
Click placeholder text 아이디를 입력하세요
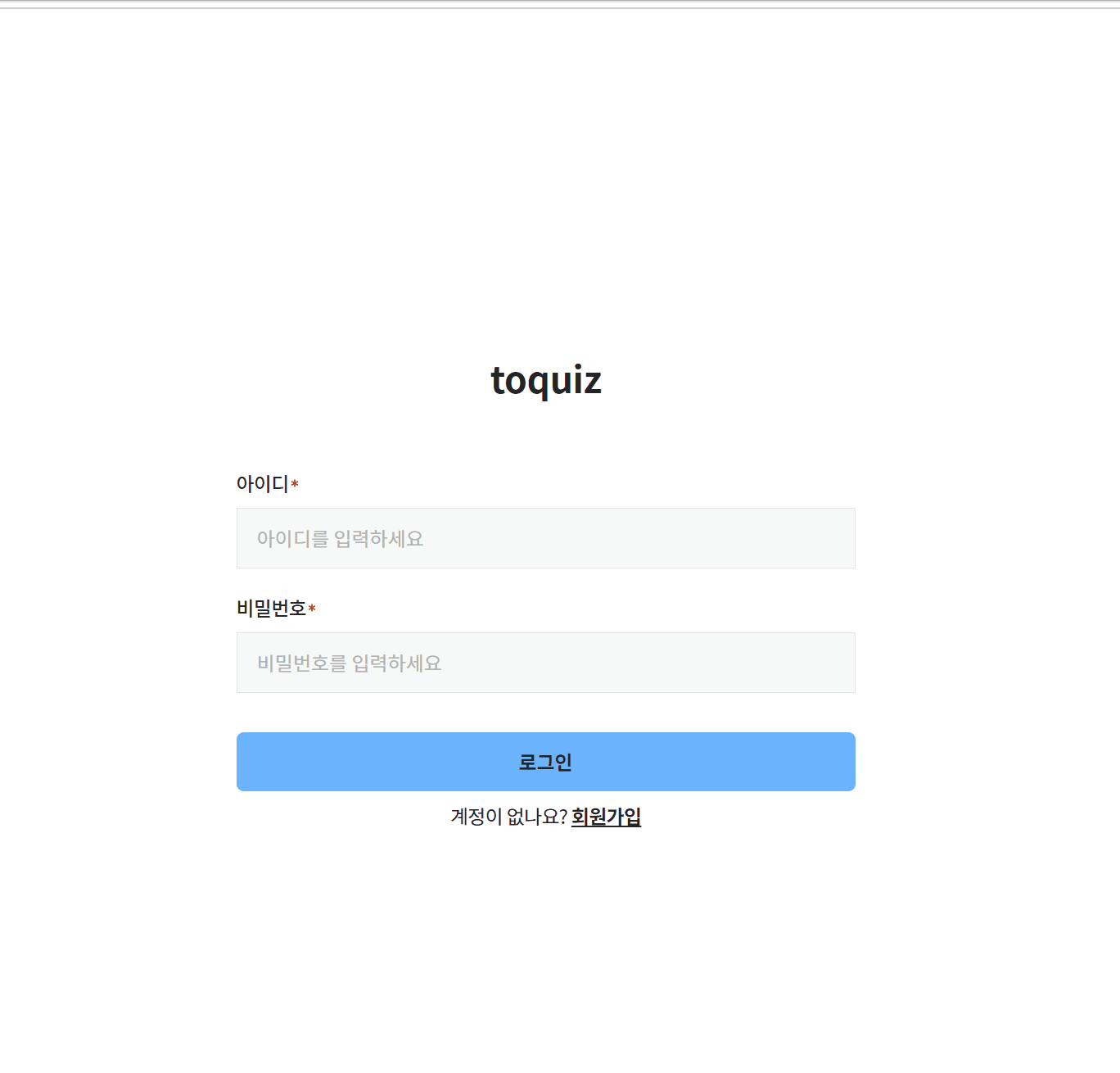(340, 539)
